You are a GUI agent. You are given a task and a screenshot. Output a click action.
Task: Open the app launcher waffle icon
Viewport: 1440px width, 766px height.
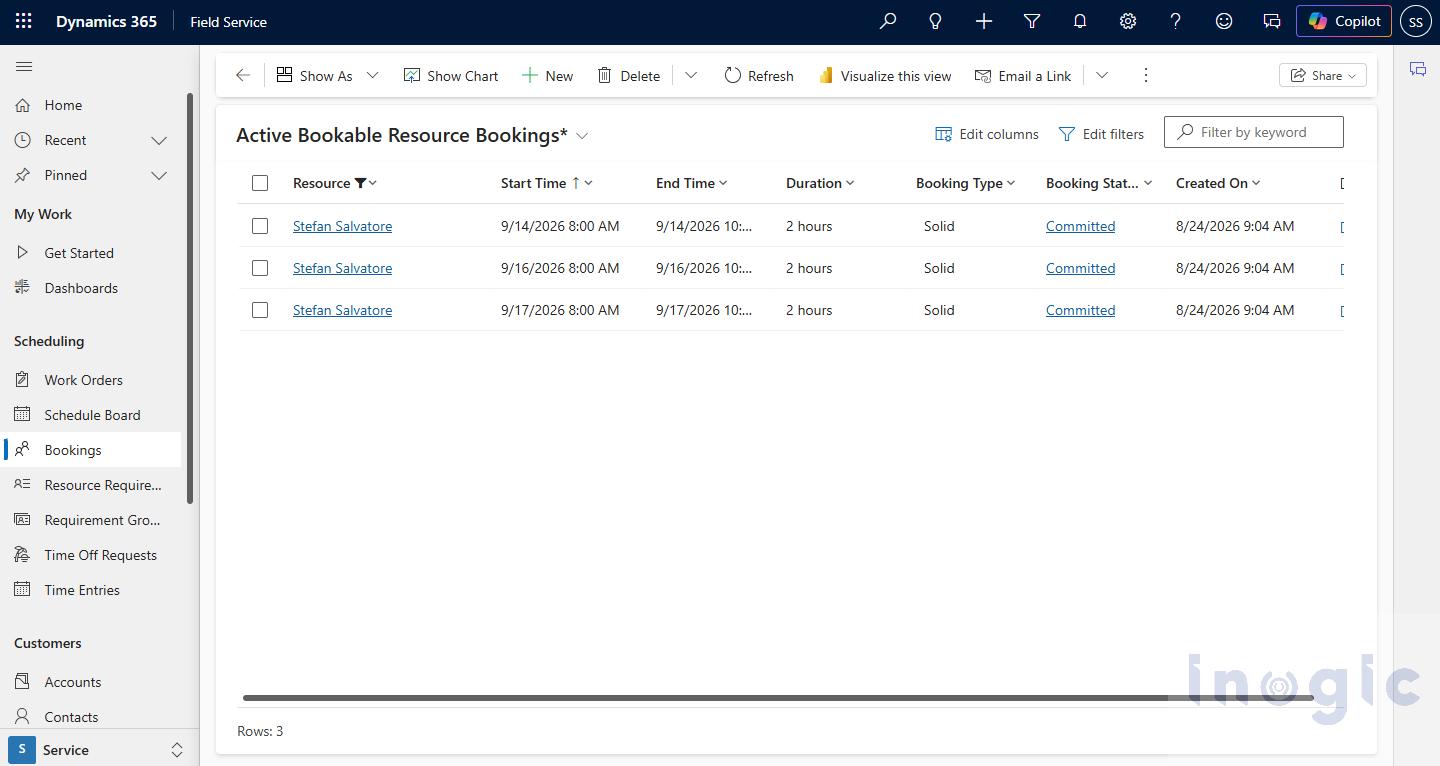pyautogui.click(x=24, y=21)
